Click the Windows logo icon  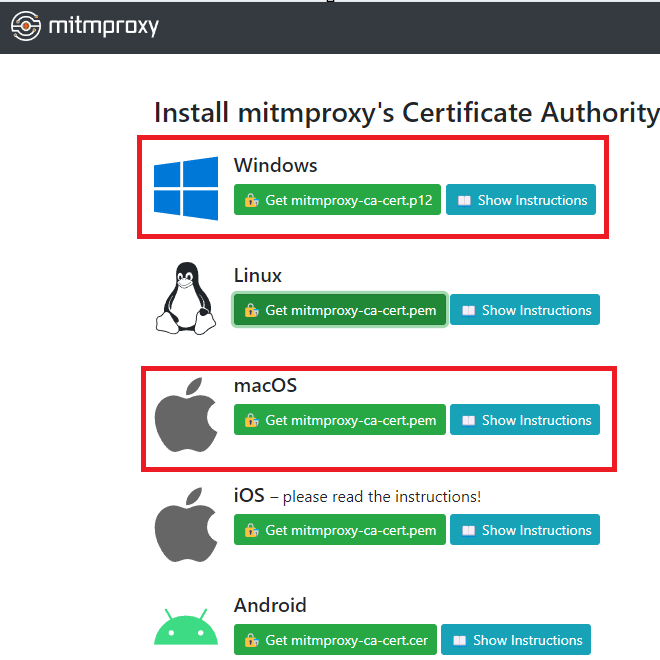186,188
